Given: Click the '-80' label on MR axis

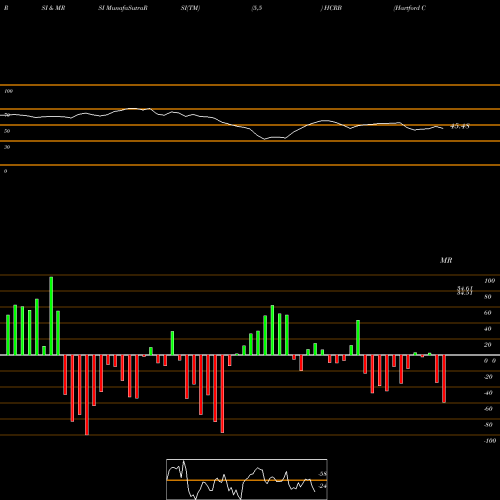Looking at the screenshot, I should 488,425.
